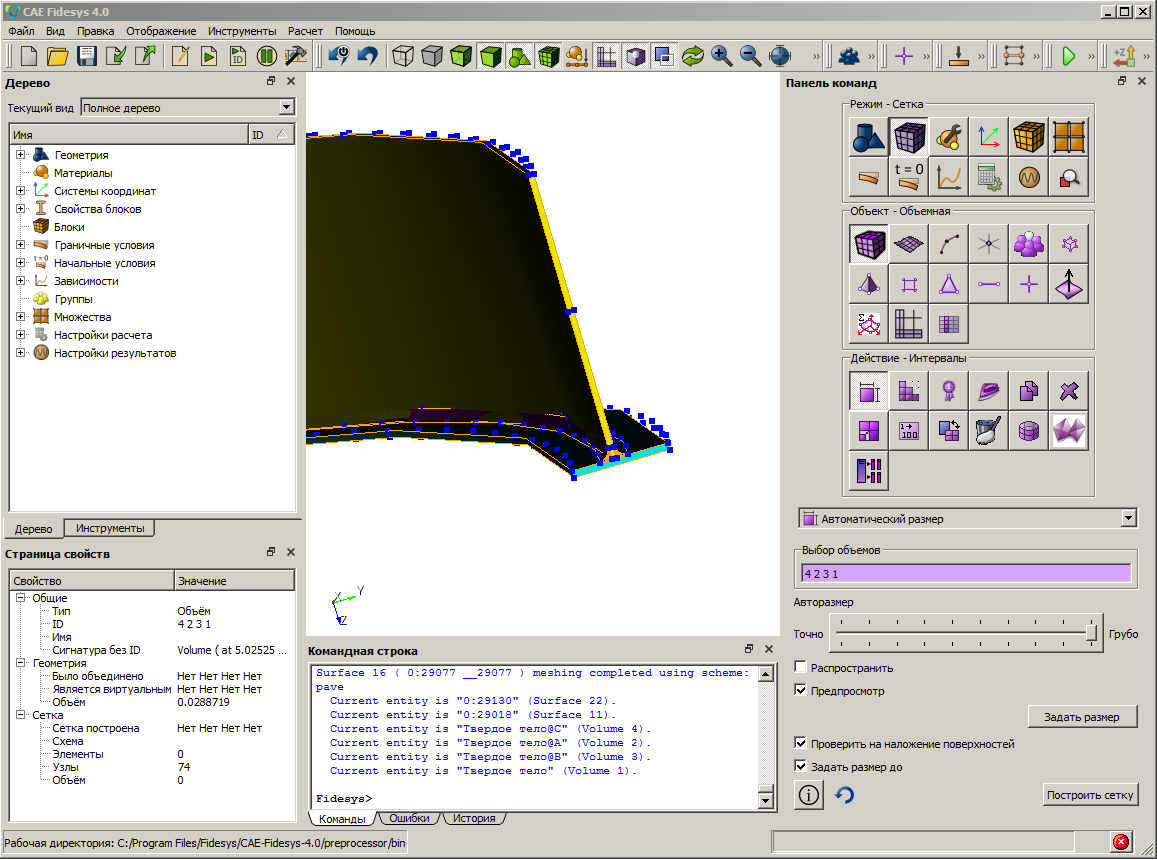
Task: Switch to the Инструменты tab under tree
Action: (110, 528)
